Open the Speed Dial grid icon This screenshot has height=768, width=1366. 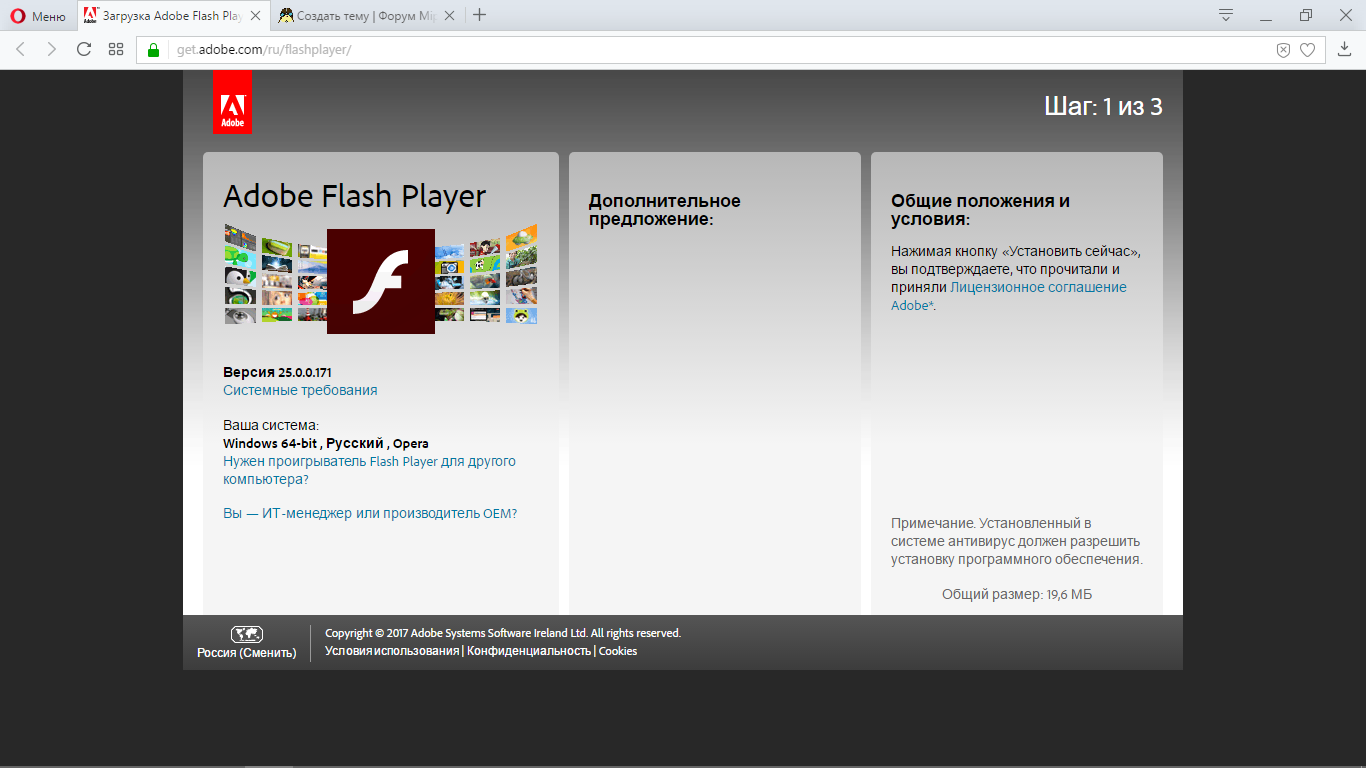116,49
